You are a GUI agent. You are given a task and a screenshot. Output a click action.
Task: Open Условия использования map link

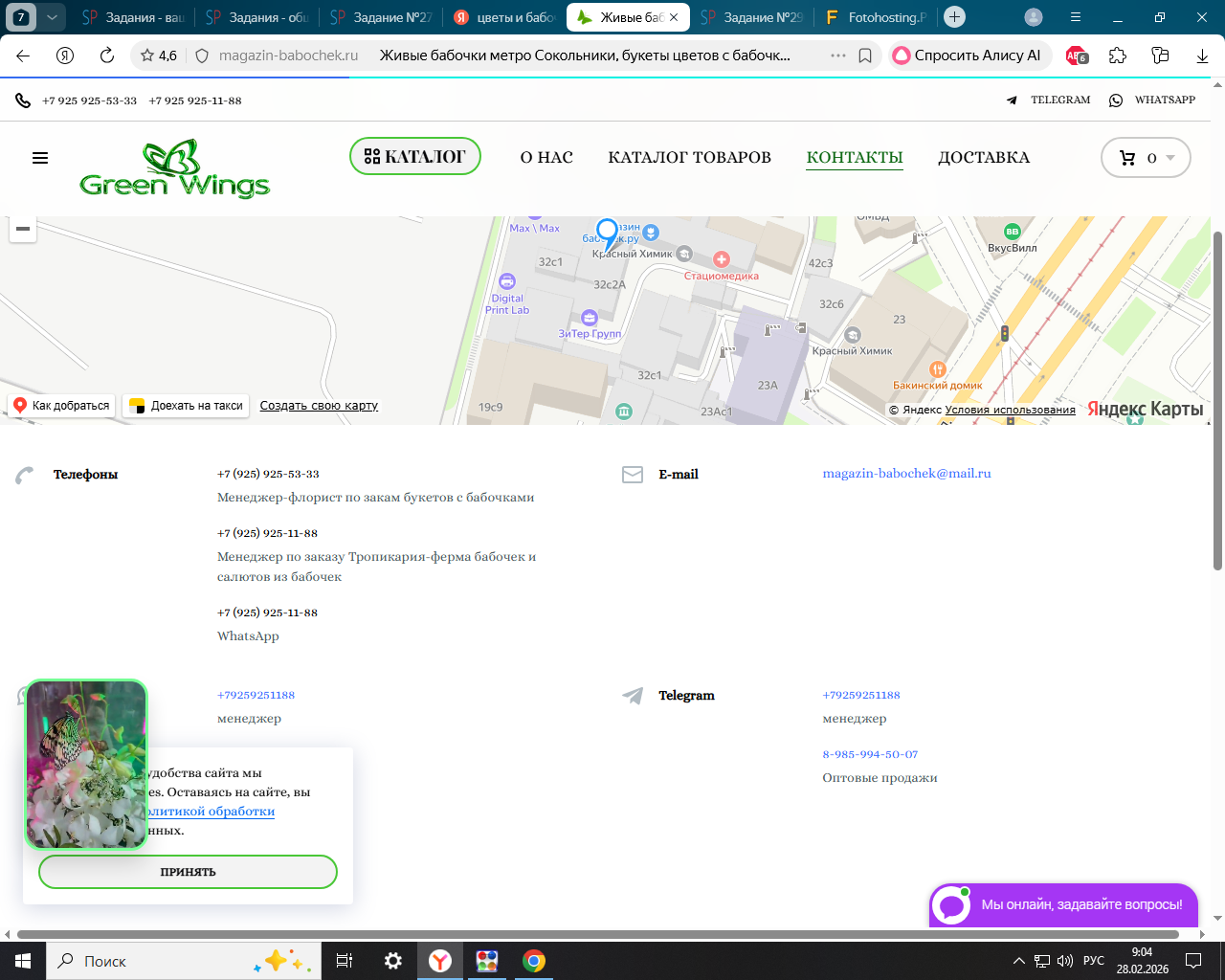pos(1010,410)
